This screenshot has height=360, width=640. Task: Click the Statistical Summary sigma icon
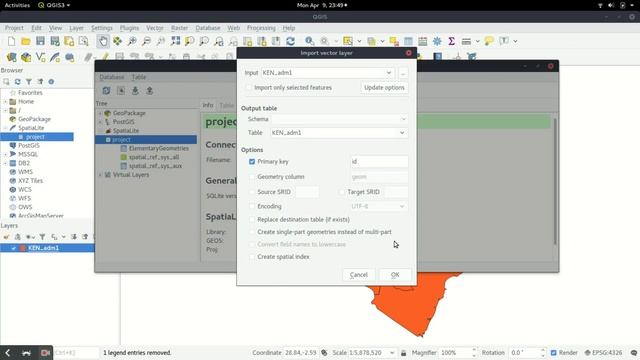coord(451,41)
